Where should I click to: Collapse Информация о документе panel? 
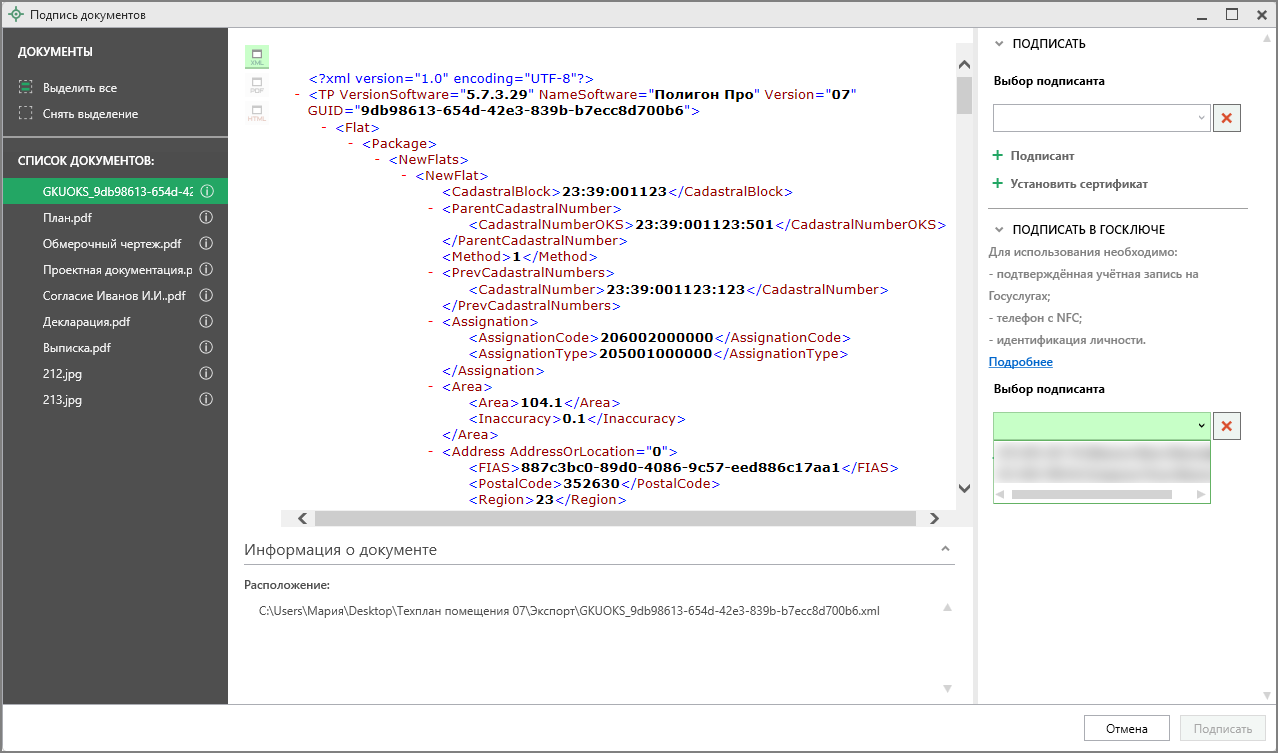(x=944, y=549)
